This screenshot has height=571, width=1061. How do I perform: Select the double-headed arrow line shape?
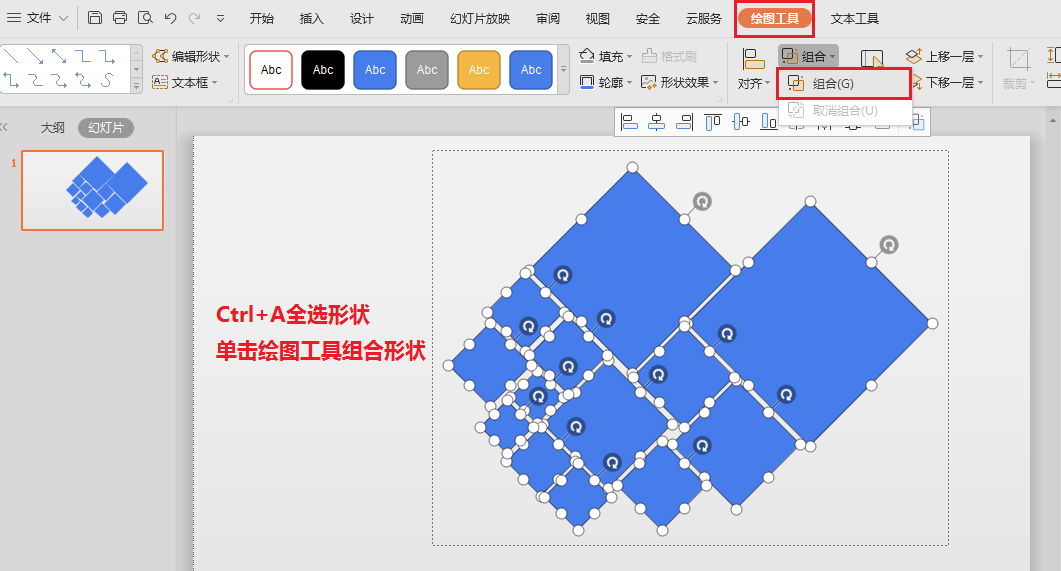point(59,56)
